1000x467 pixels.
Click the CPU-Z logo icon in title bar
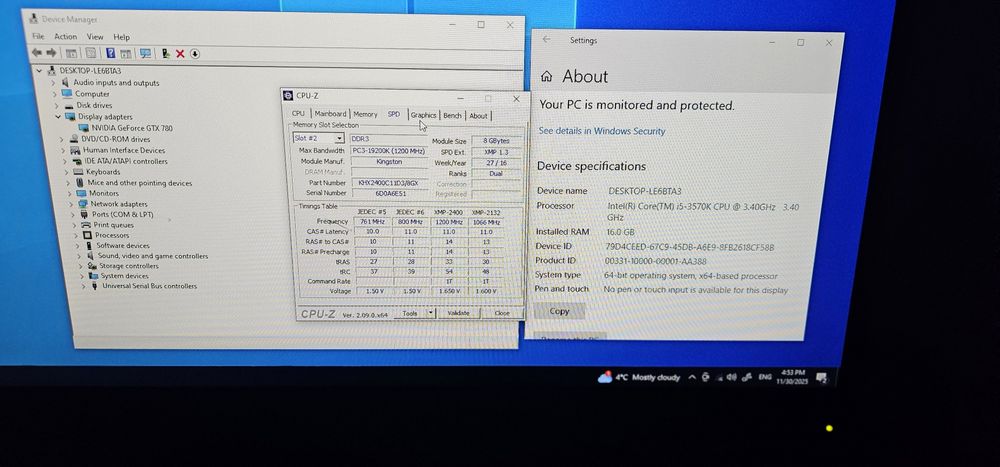288,96
